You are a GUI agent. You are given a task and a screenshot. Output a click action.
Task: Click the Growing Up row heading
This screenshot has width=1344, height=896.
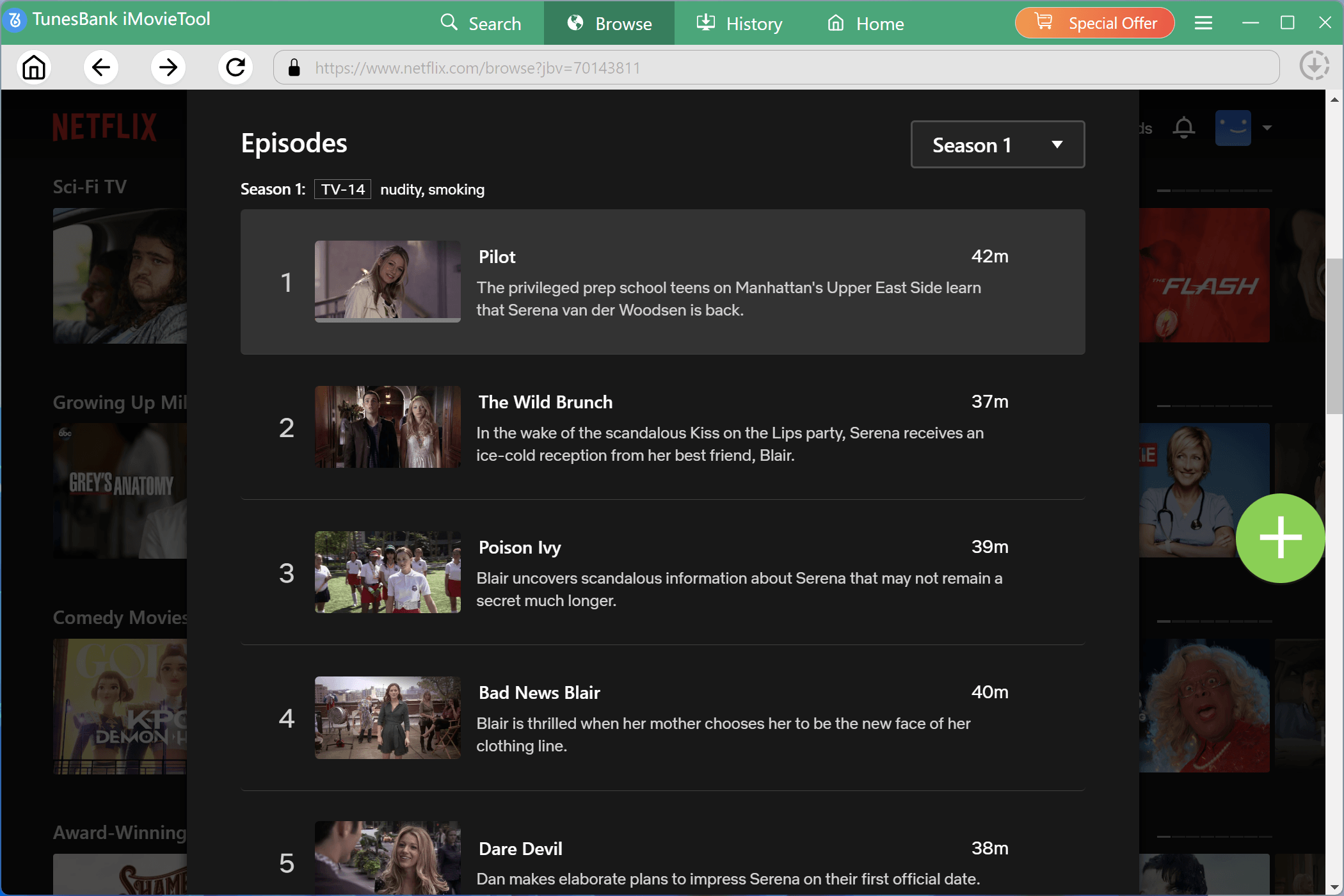point(120,403)
